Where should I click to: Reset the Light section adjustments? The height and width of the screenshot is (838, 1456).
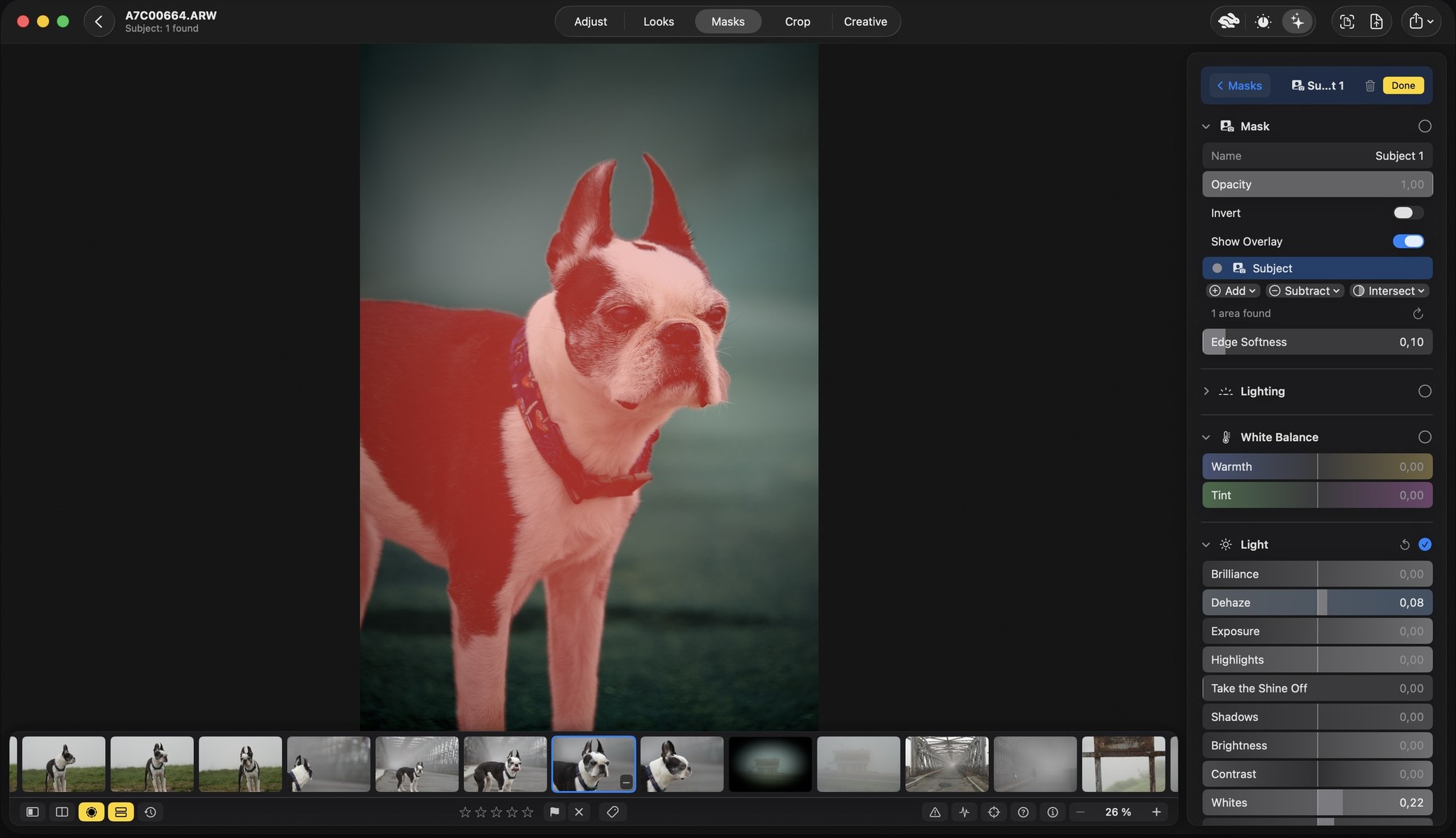click(x=1404, y=545)
